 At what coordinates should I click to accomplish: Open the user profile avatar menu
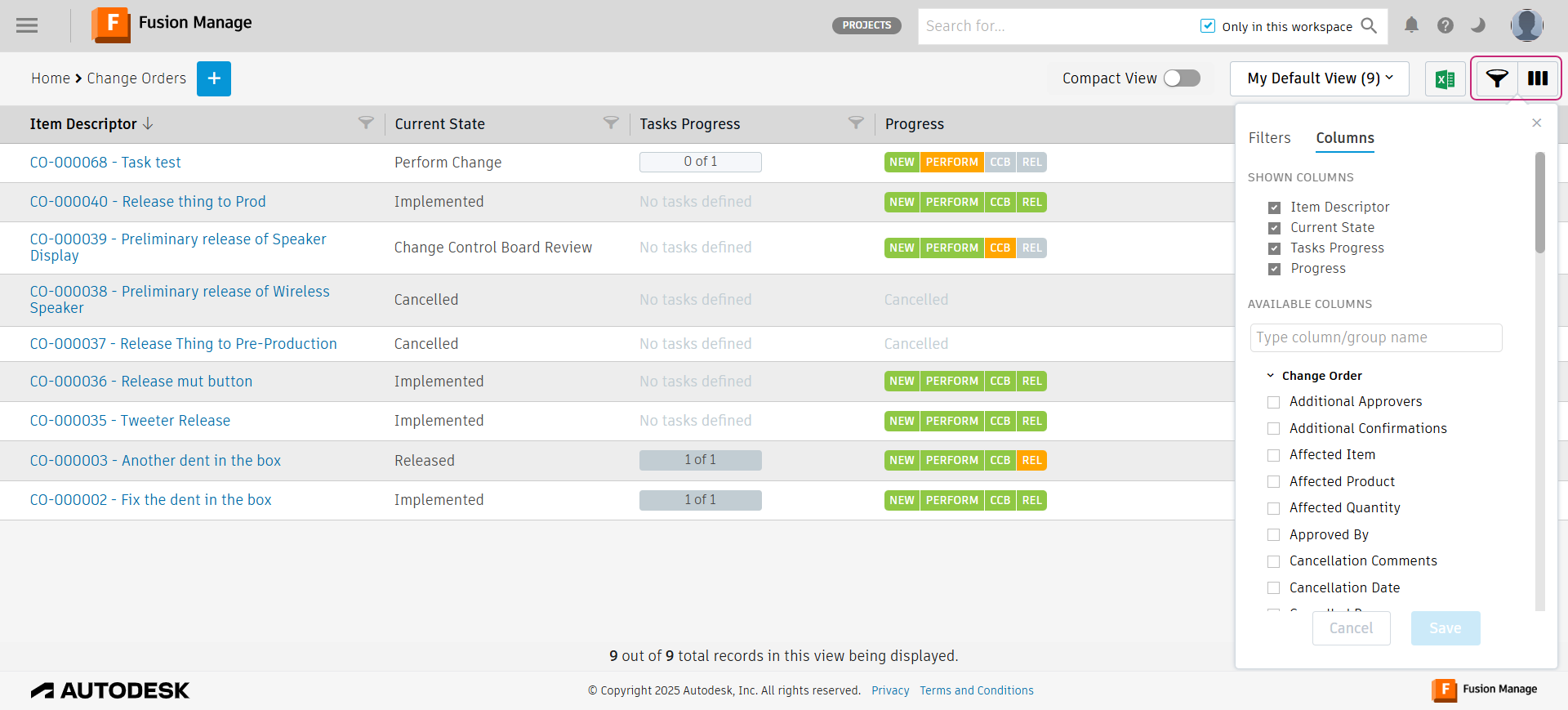point(1526,25)
